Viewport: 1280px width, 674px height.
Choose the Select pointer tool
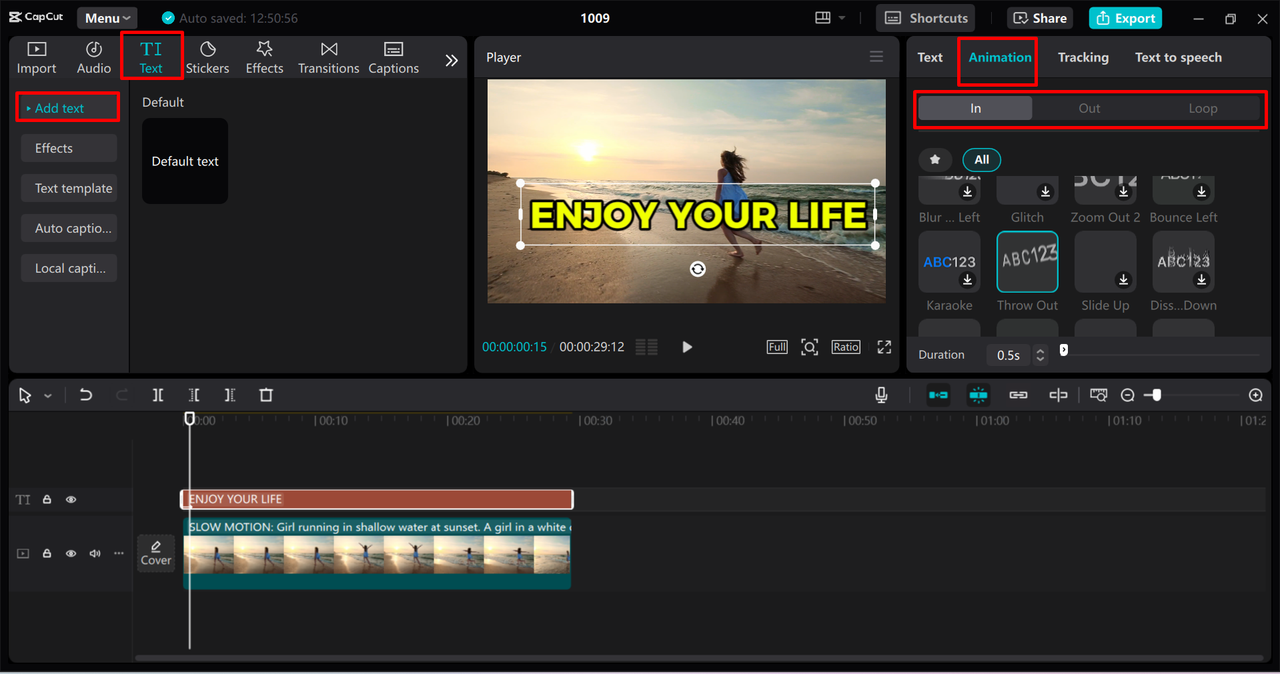click(x=25, y=396)
